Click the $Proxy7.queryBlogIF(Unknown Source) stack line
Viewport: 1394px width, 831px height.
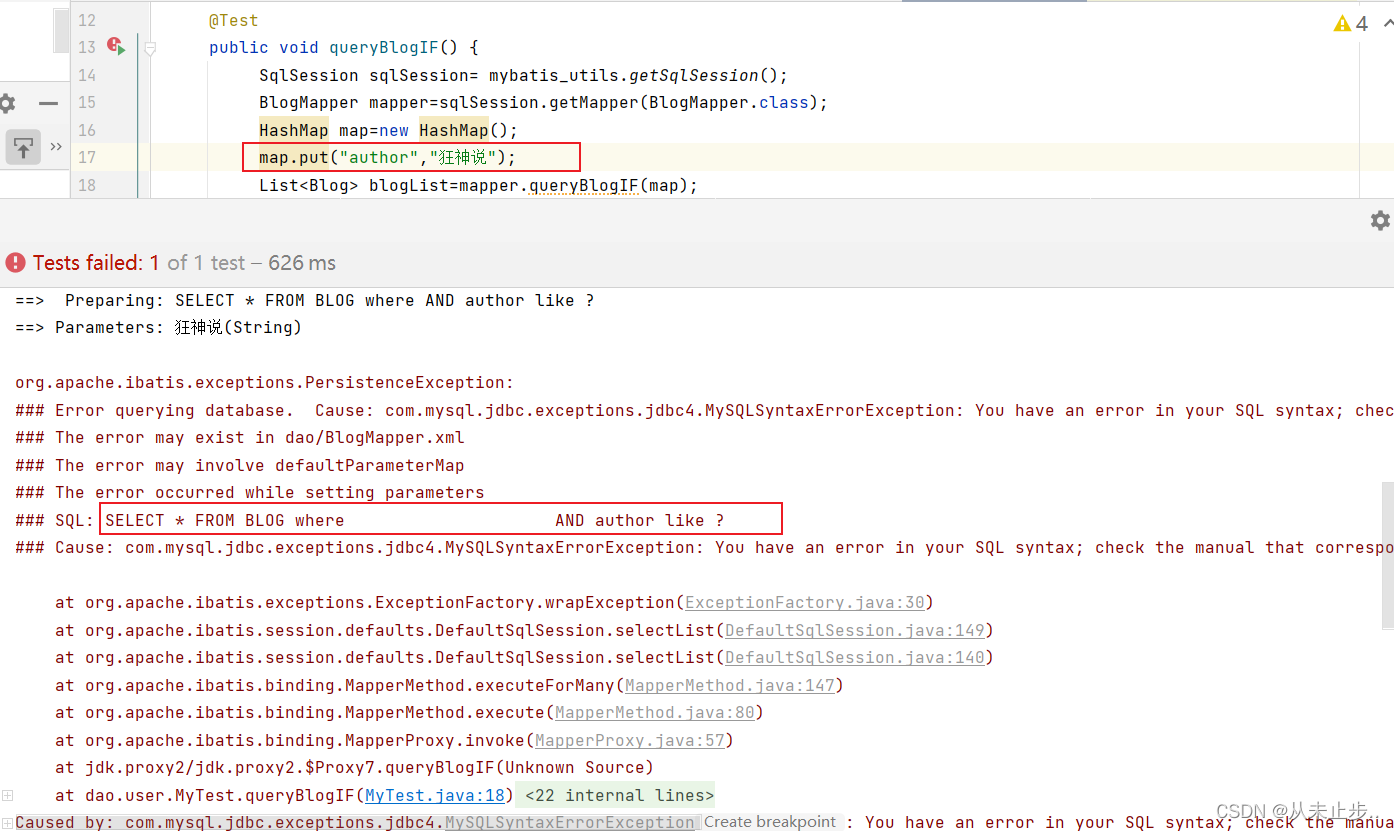[355, 767]
